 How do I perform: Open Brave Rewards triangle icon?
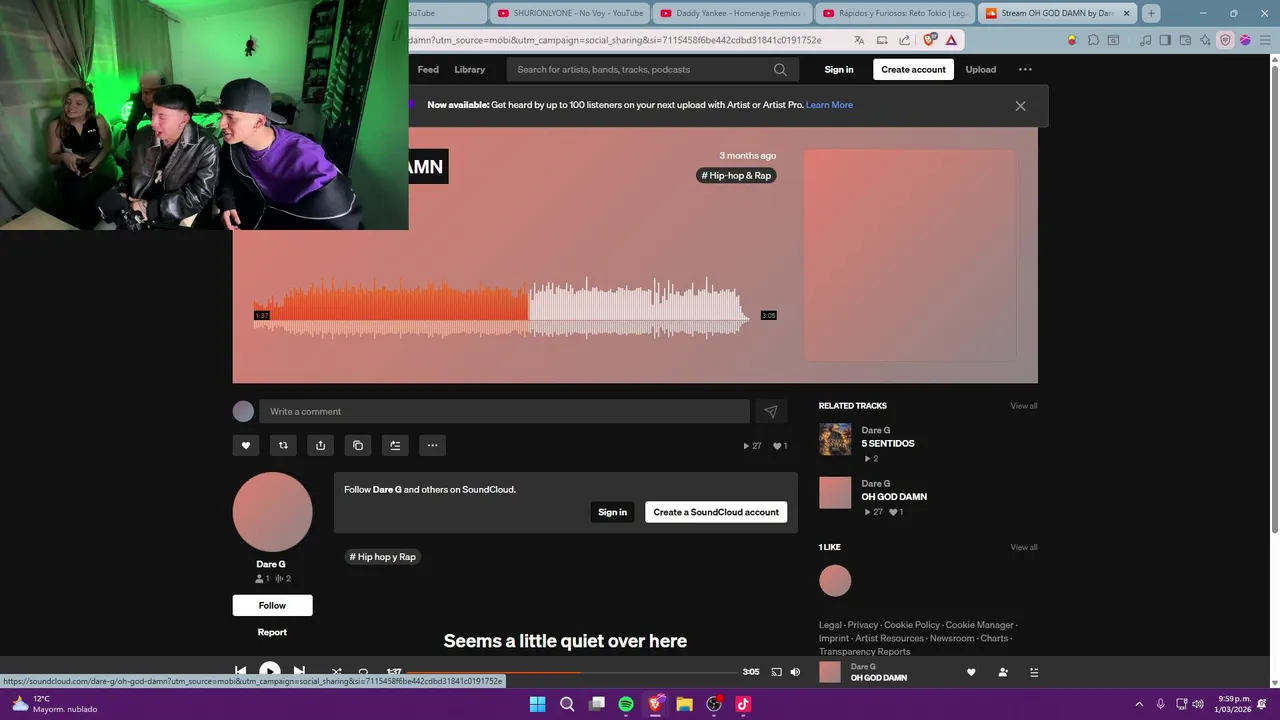point(951,40)
